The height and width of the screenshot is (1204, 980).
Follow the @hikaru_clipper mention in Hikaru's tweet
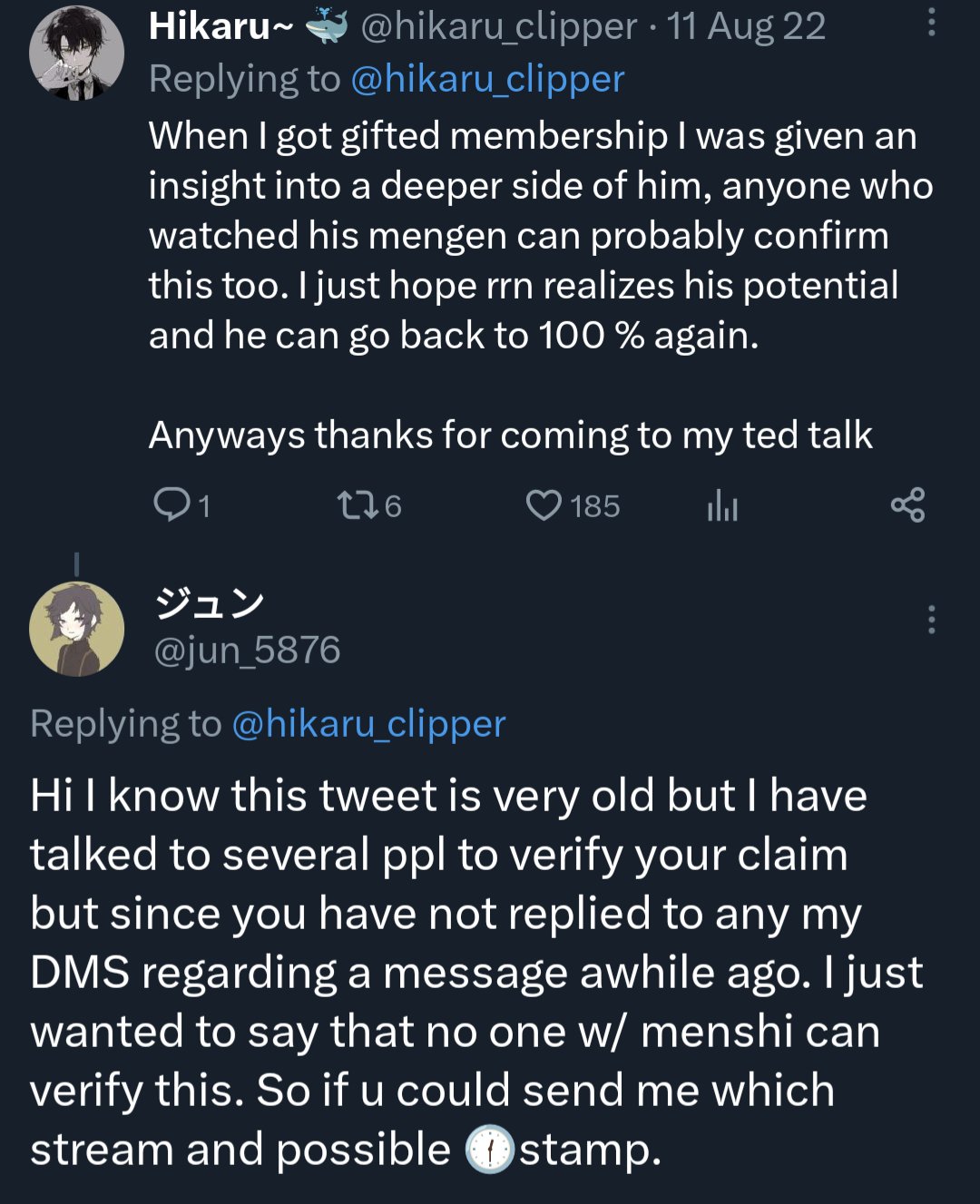coord(486,79)
